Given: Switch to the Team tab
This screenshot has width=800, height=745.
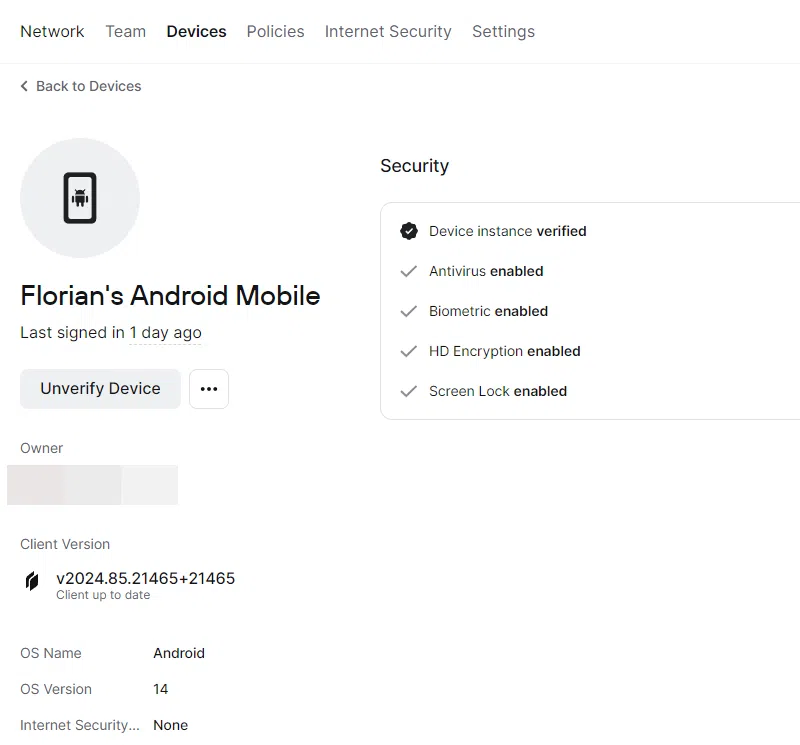Looking at the screenshot, I should coord(125,31).
